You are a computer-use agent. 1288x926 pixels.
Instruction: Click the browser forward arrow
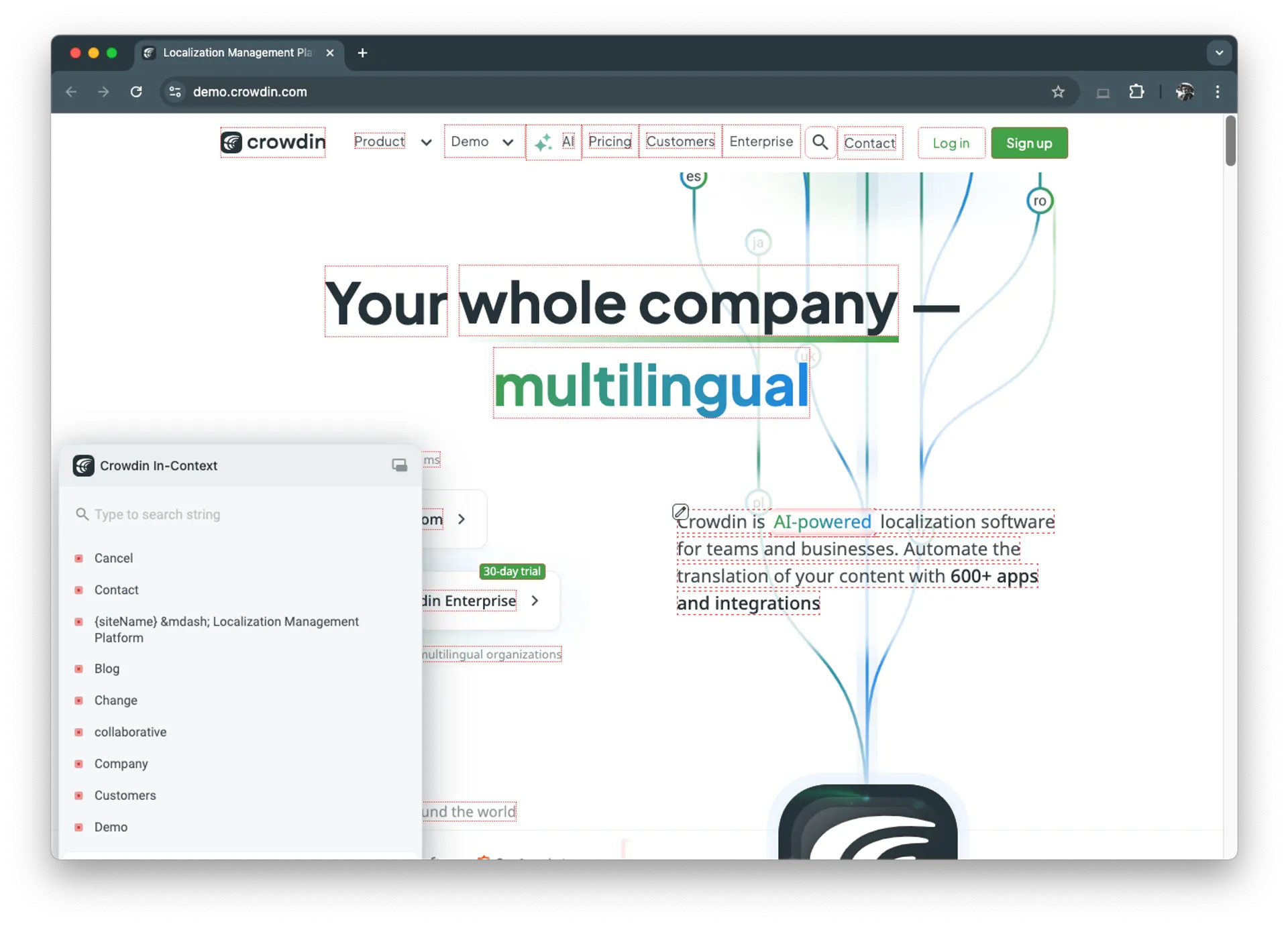(x=103, y=92)
